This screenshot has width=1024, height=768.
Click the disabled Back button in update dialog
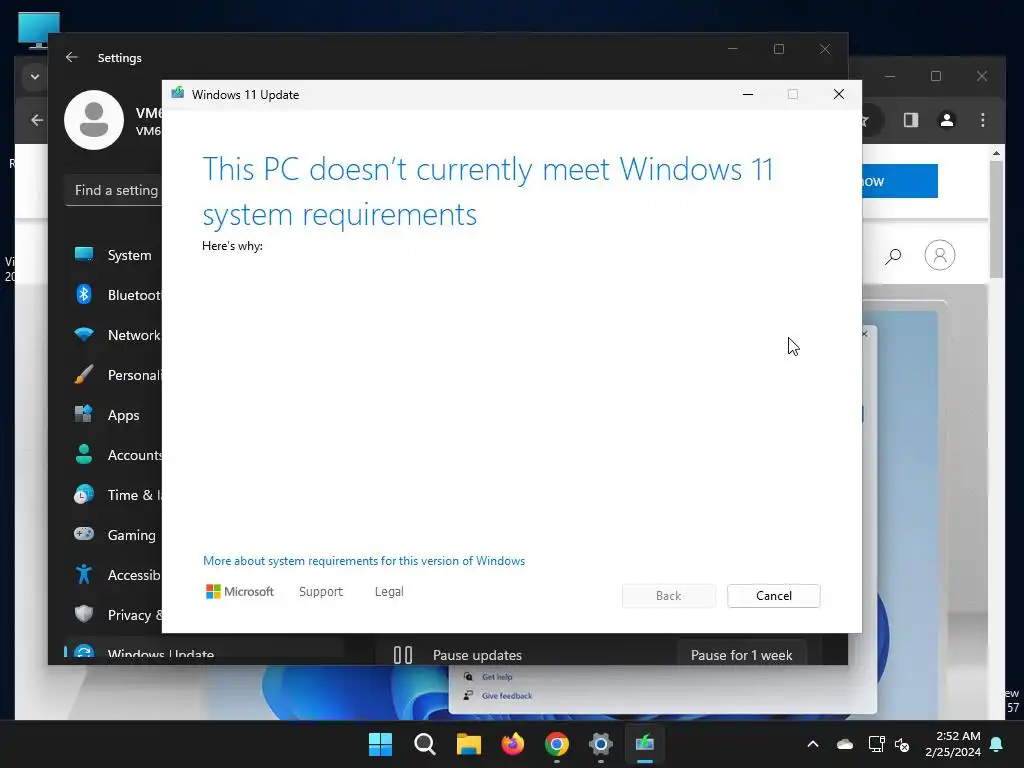click(668, 596)
